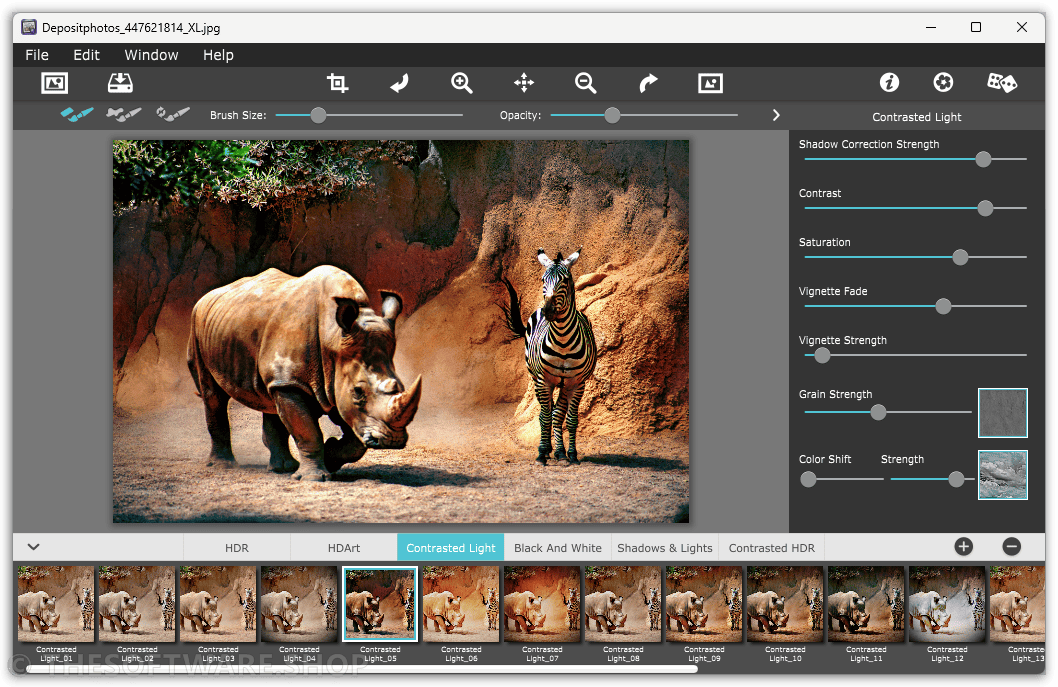Click the preset strip horizontal scrollbar
This screenshot has height=687, width=1058.
click(362, 669)
